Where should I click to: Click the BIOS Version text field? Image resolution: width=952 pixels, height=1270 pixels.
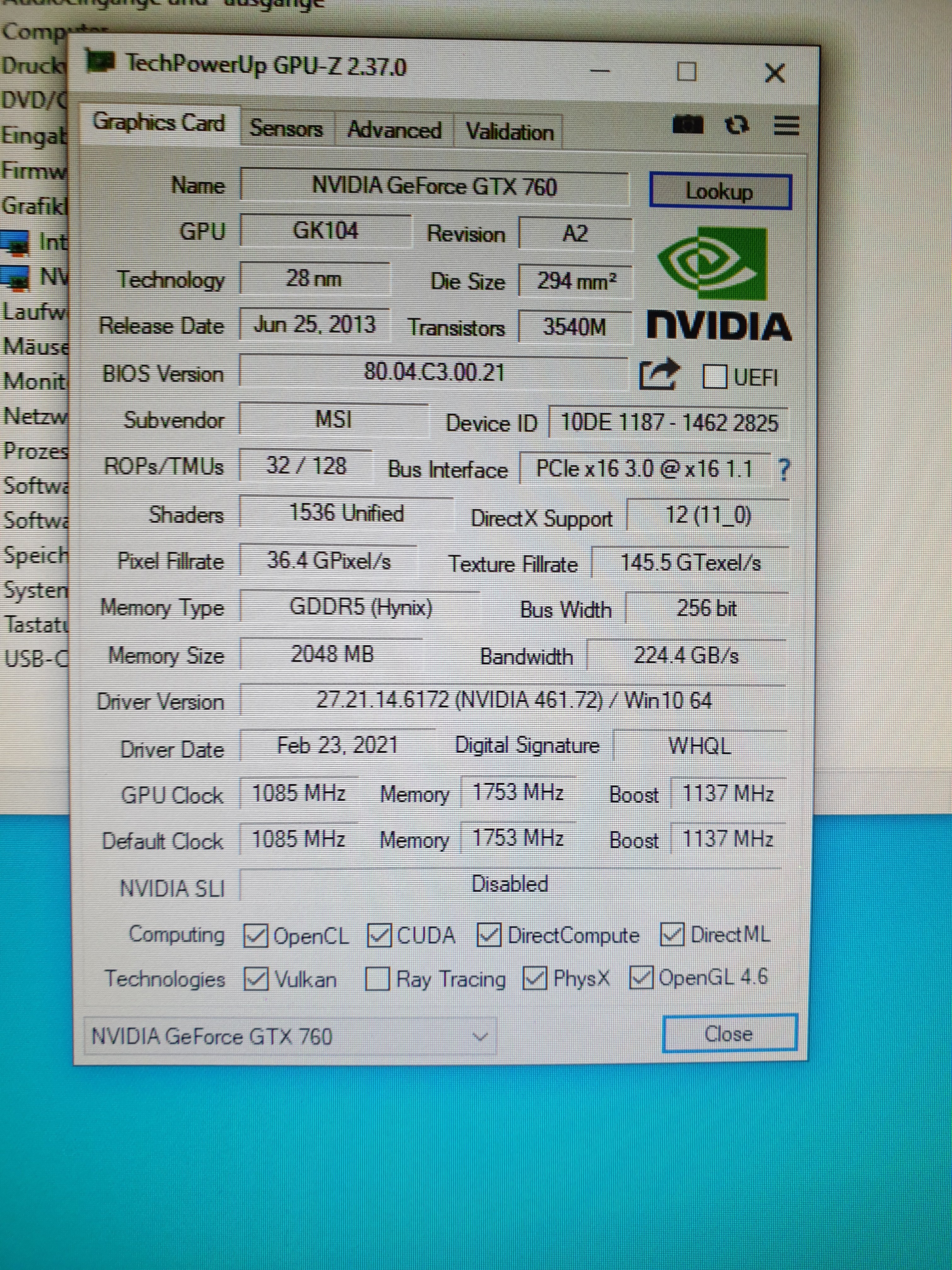(434, 372)
